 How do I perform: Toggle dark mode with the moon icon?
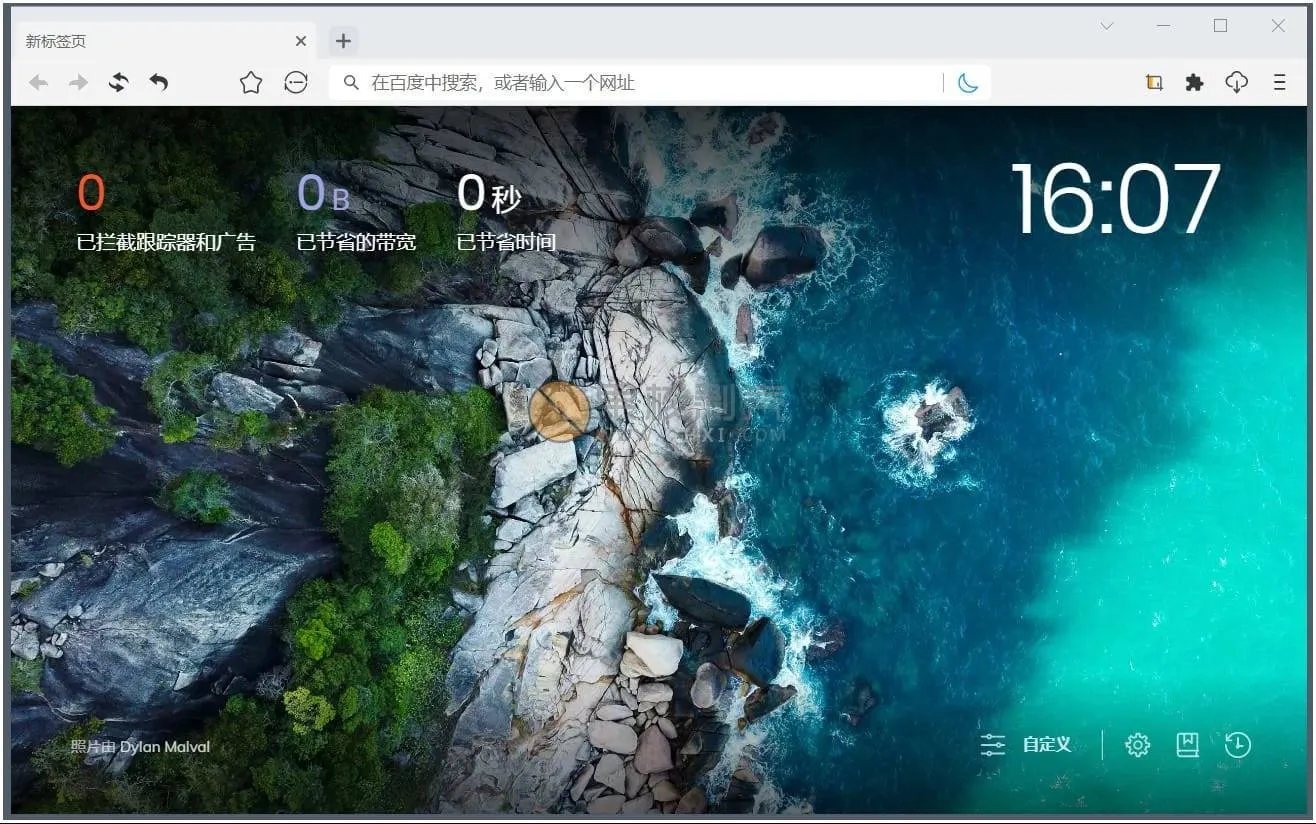pyautogui.click(x=967, y=83)
